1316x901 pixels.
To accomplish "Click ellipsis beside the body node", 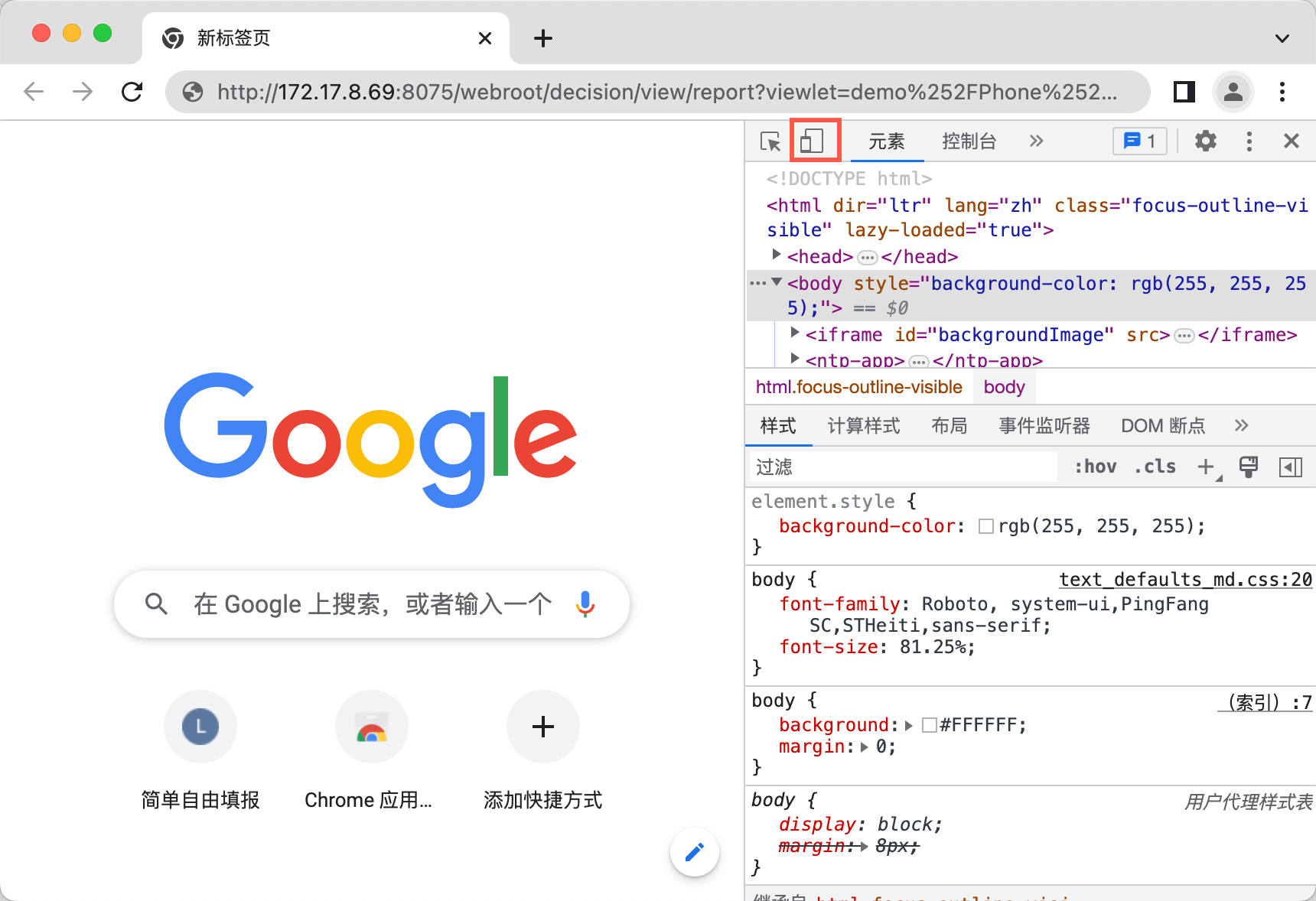I will pyautogui.click(x=757, y=283).
